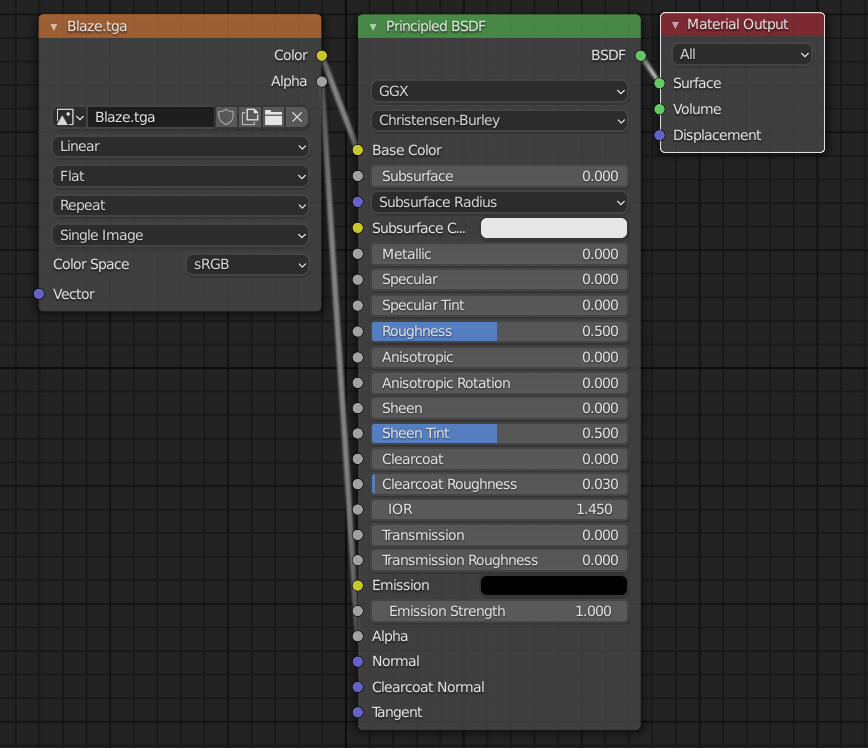Open the Single Image source dropdown
Screen dimensions: 868x748
click(181, 235)
